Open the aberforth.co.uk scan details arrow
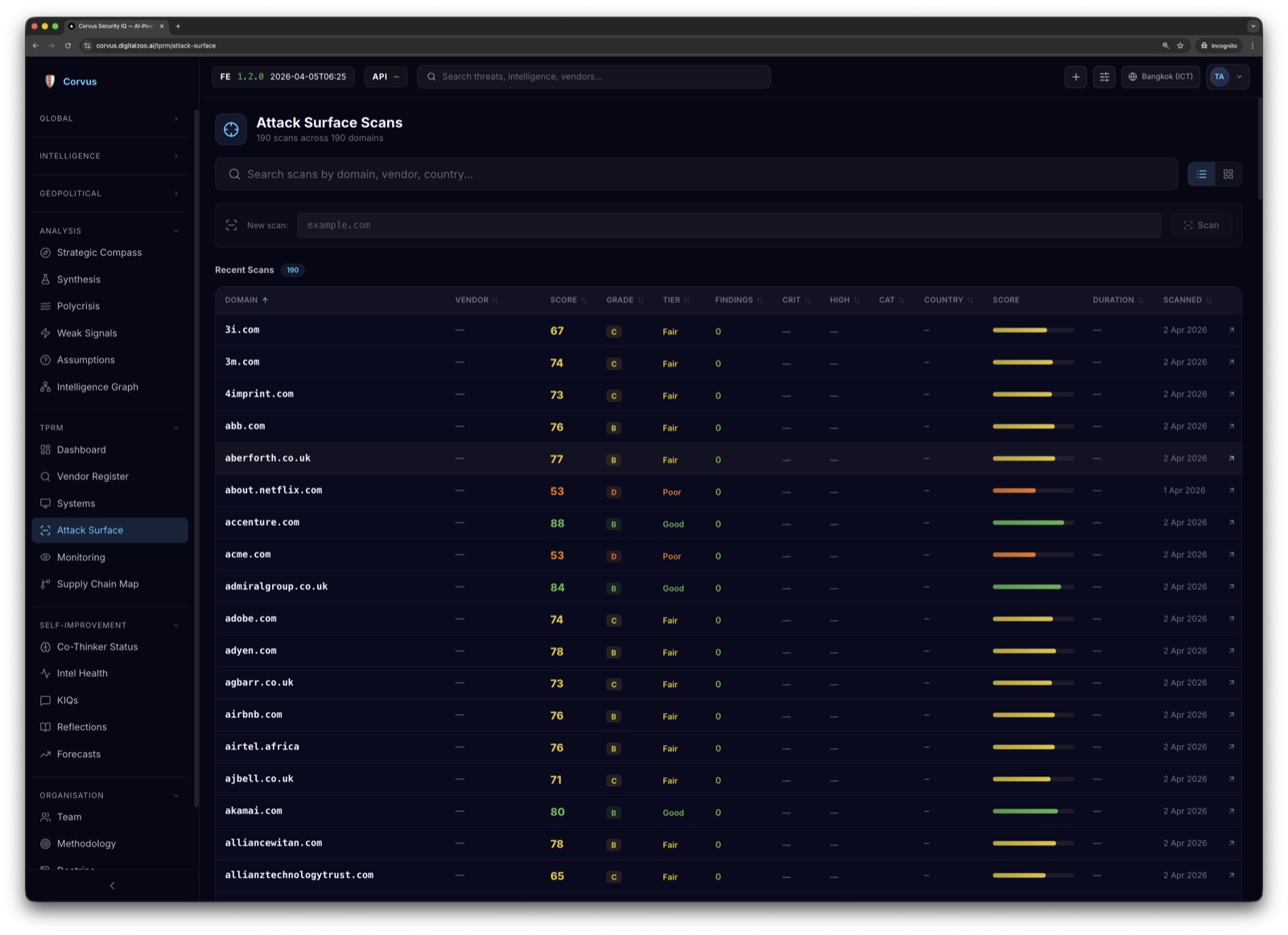 (x=1232, y=458)
